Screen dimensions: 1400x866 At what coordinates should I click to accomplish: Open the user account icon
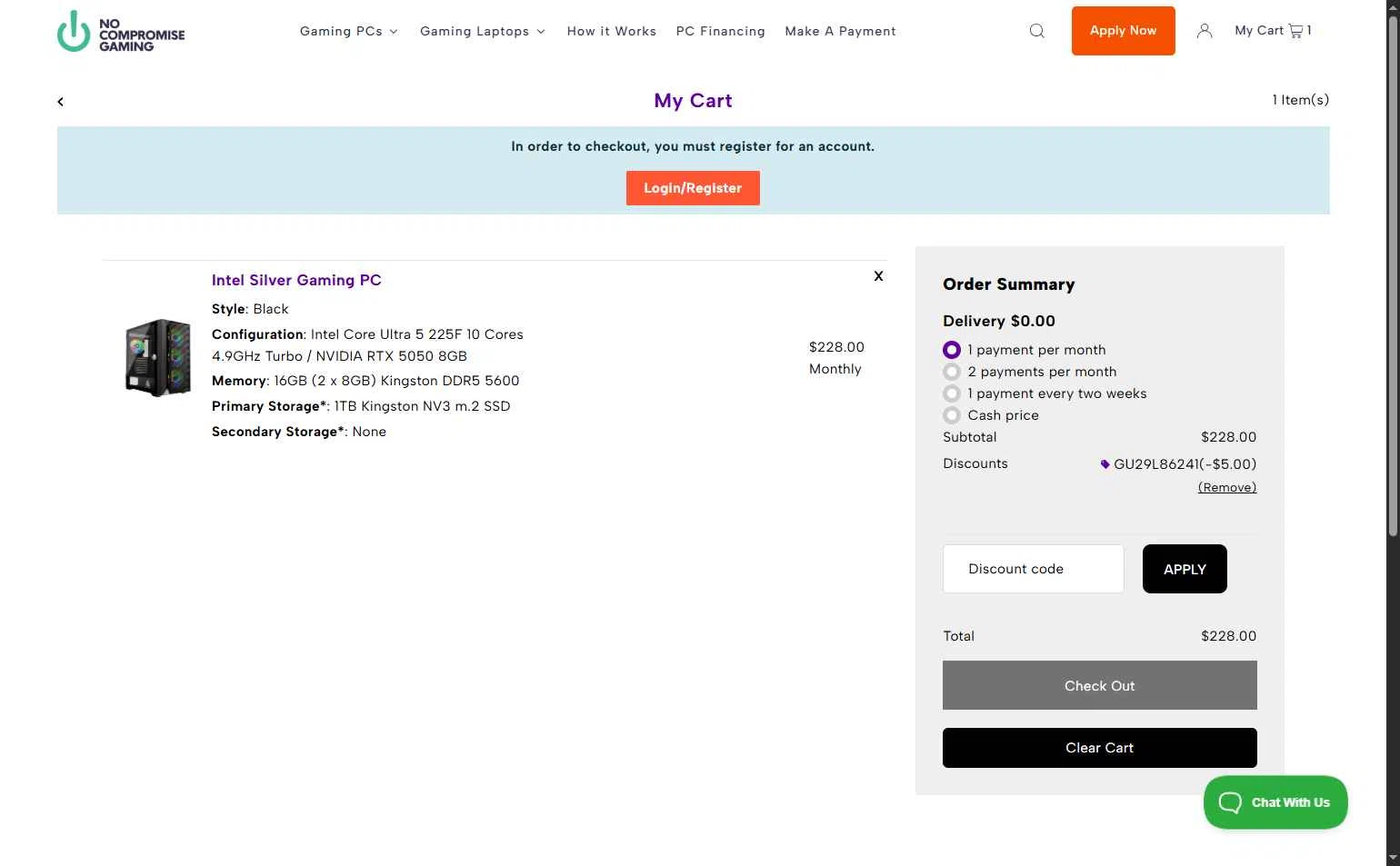click(1205, 31)
